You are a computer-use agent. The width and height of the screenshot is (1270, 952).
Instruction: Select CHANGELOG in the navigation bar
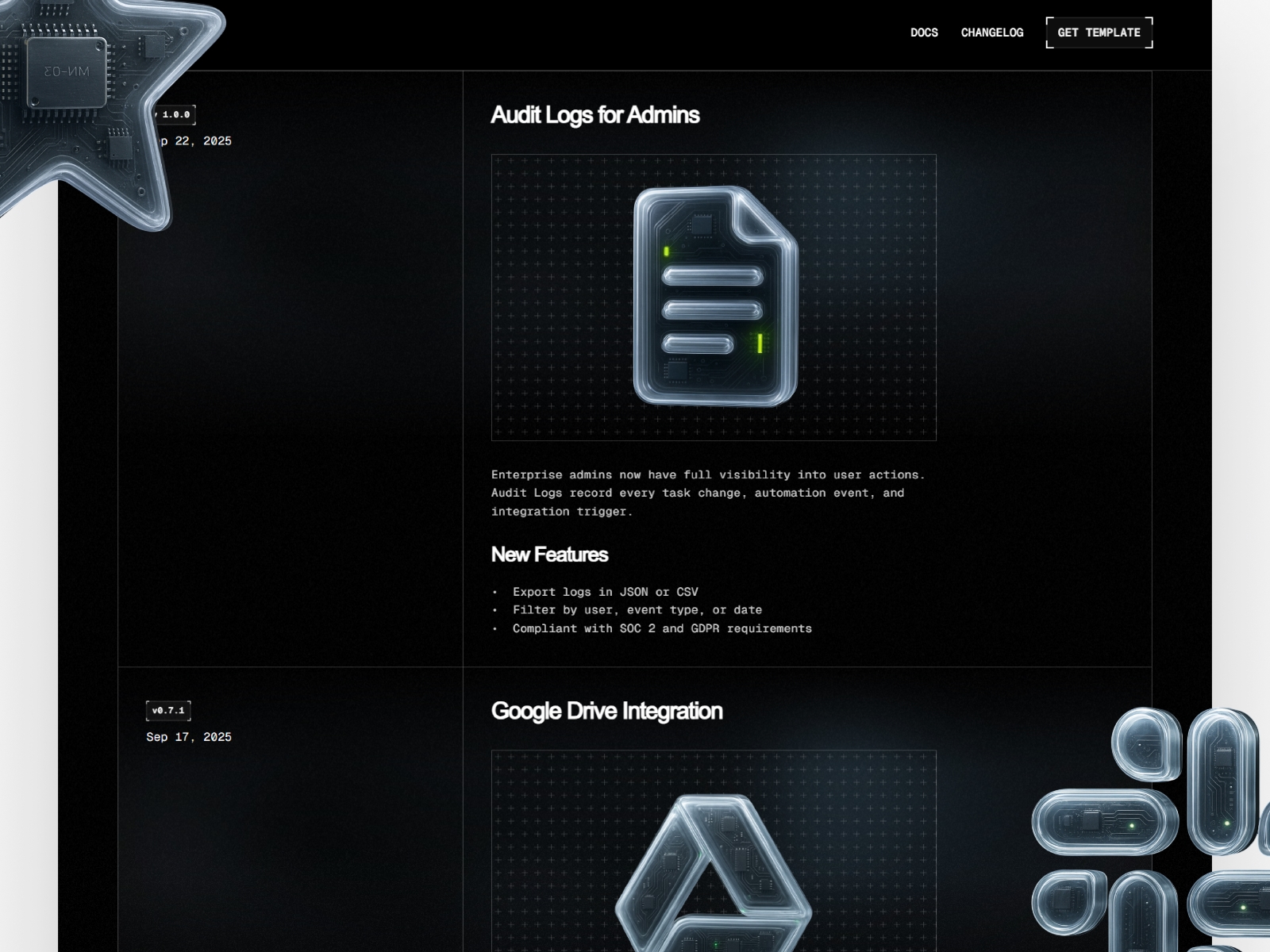991,33
